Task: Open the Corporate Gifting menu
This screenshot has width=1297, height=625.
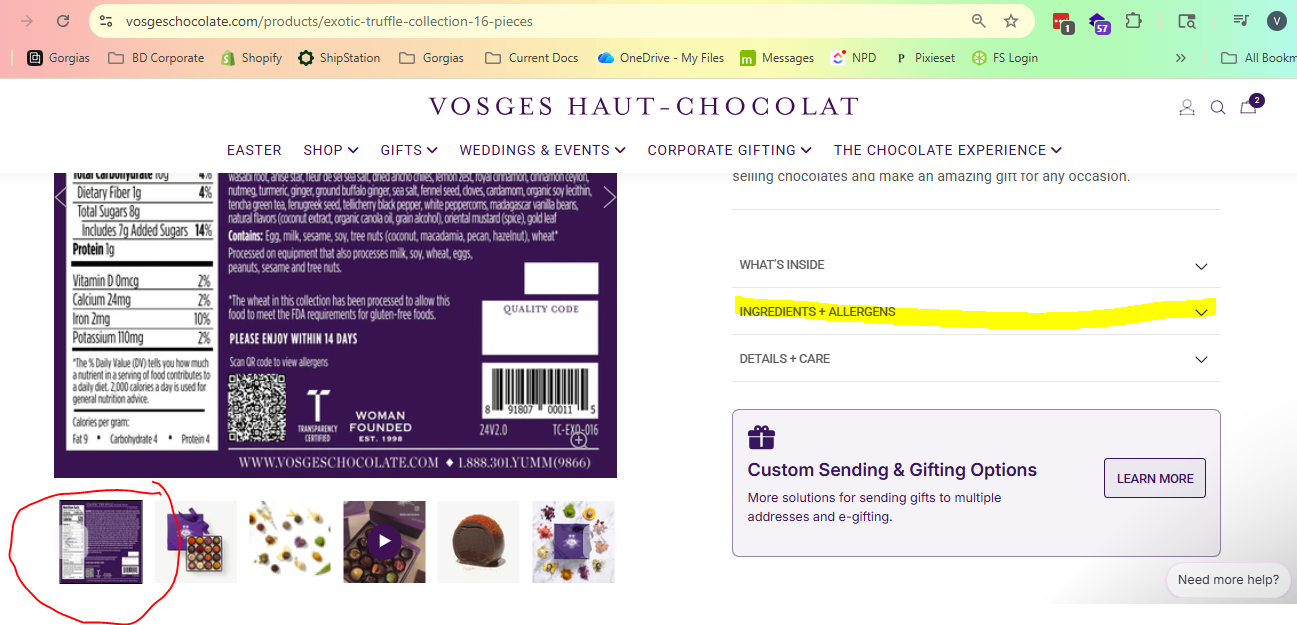Action: pos(729,150)
